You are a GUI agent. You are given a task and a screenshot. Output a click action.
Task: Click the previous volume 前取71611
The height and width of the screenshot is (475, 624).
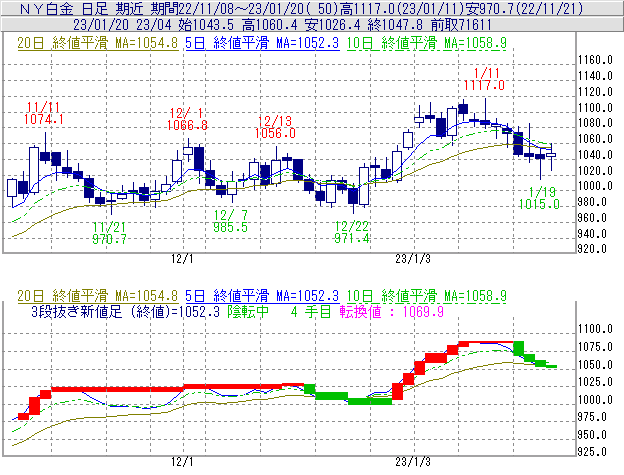(461, 25)
